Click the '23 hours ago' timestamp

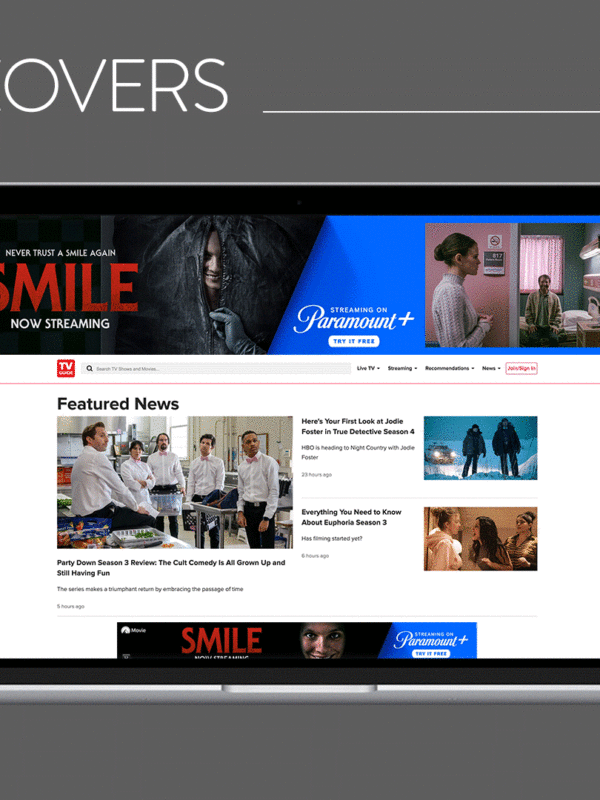click(x=316, y=474)
